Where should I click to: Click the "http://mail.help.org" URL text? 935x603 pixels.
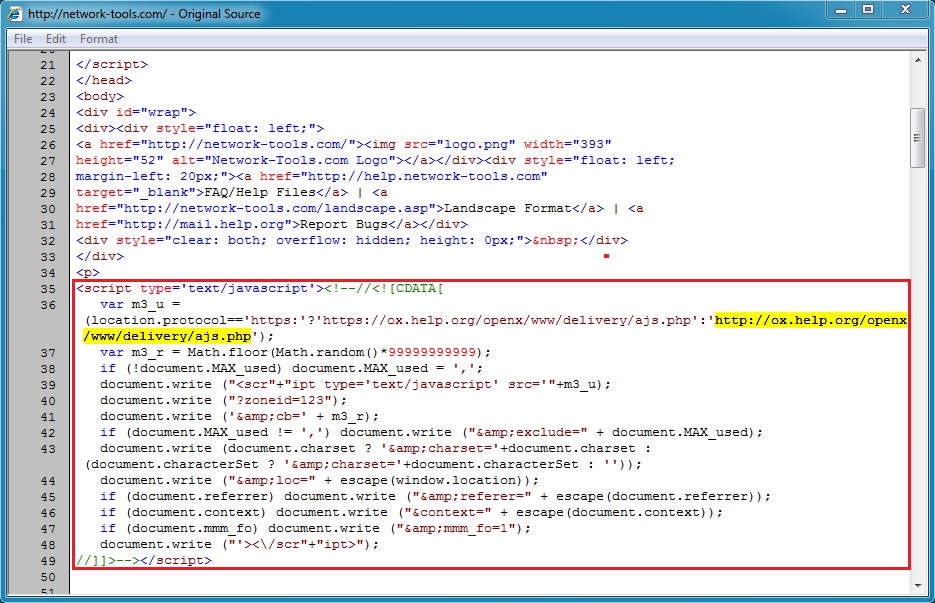203,225
